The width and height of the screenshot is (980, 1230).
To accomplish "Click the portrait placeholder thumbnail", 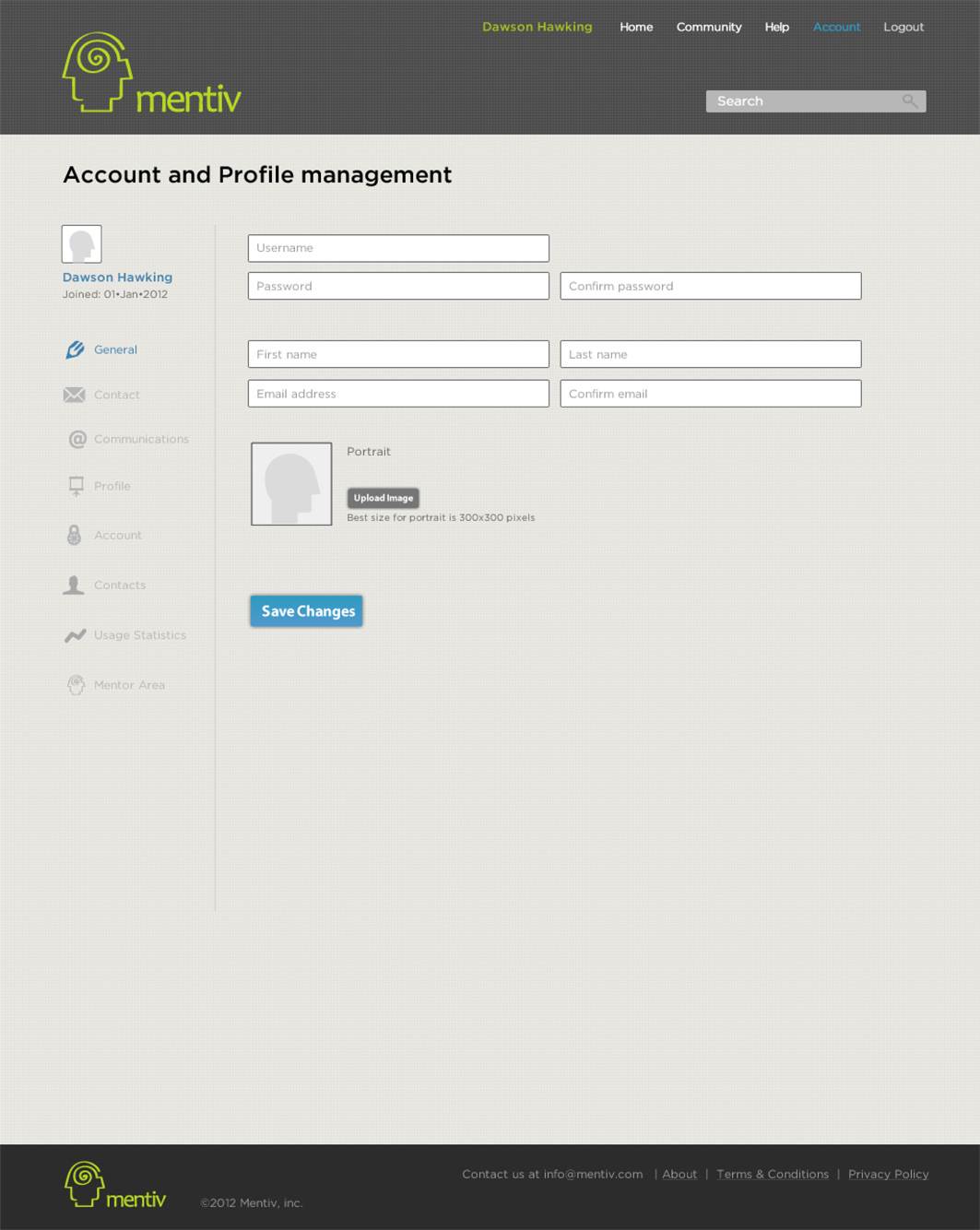I will click(x=291, y=484).
